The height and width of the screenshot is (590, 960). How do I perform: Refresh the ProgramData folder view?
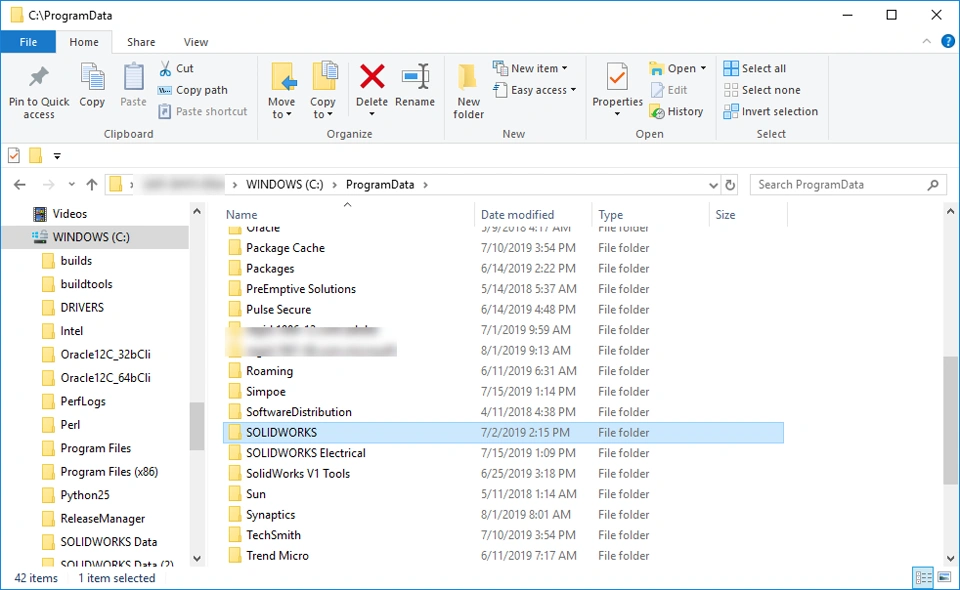pos(730,185)
